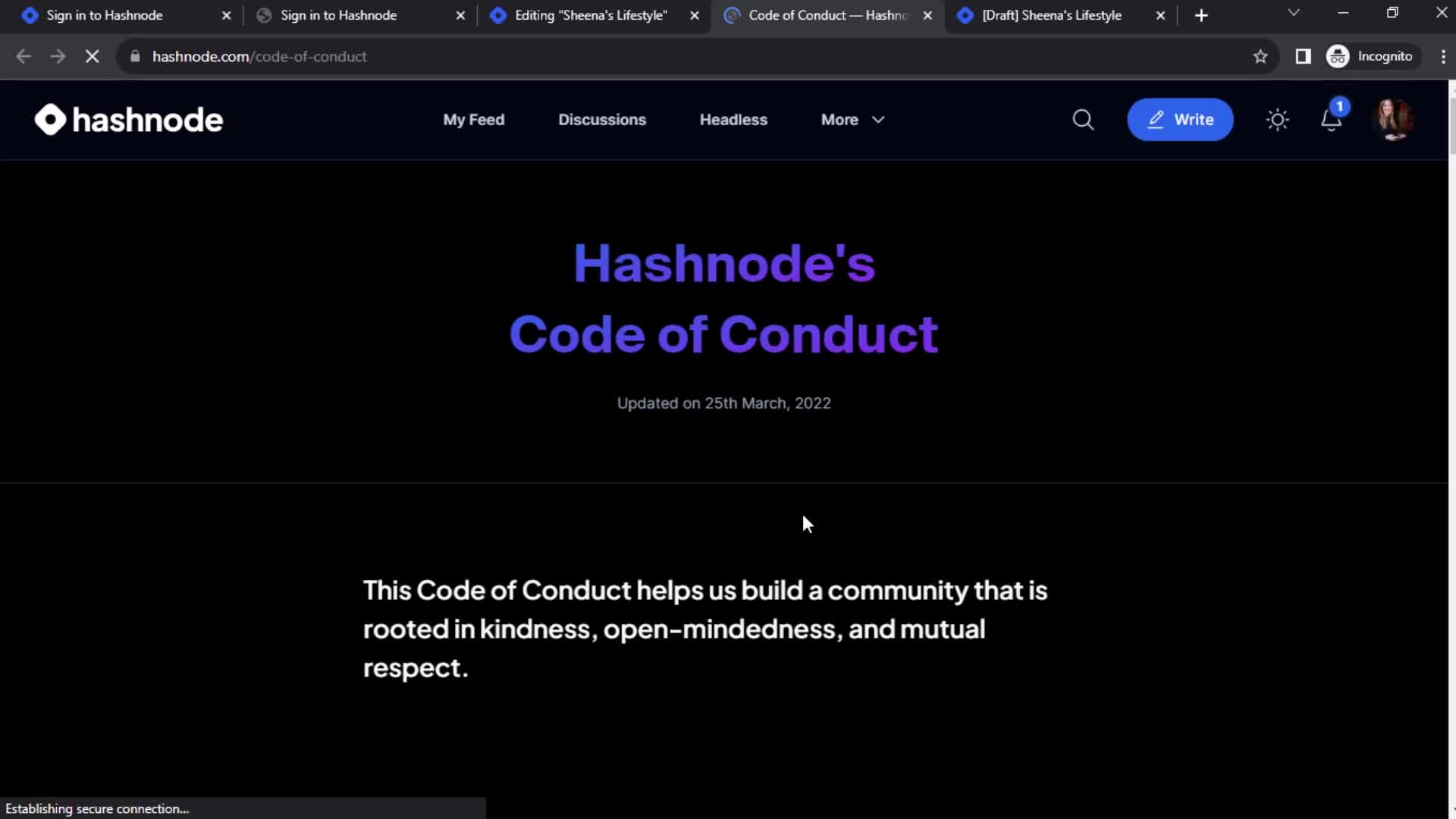Expand the More chevron dropdown arrow
Viewport: 1456px width, 819px height.
coord(878,119)
